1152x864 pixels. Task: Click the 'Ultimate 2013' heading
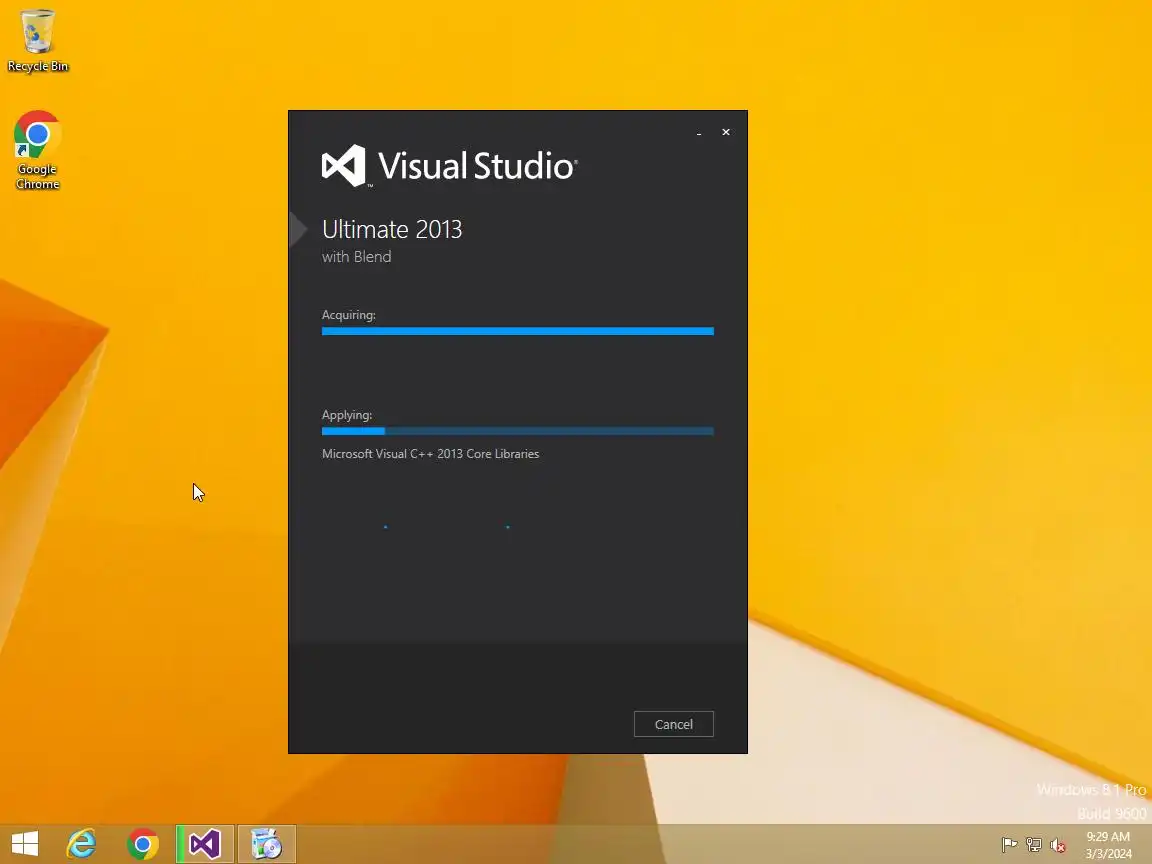point(392,229)
